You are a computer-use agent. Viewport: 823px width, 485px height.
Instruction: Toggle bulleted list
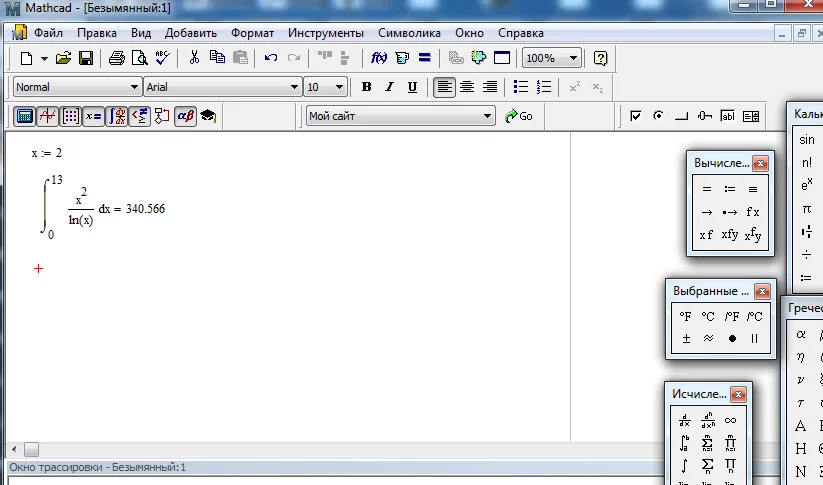pos(521,87)
